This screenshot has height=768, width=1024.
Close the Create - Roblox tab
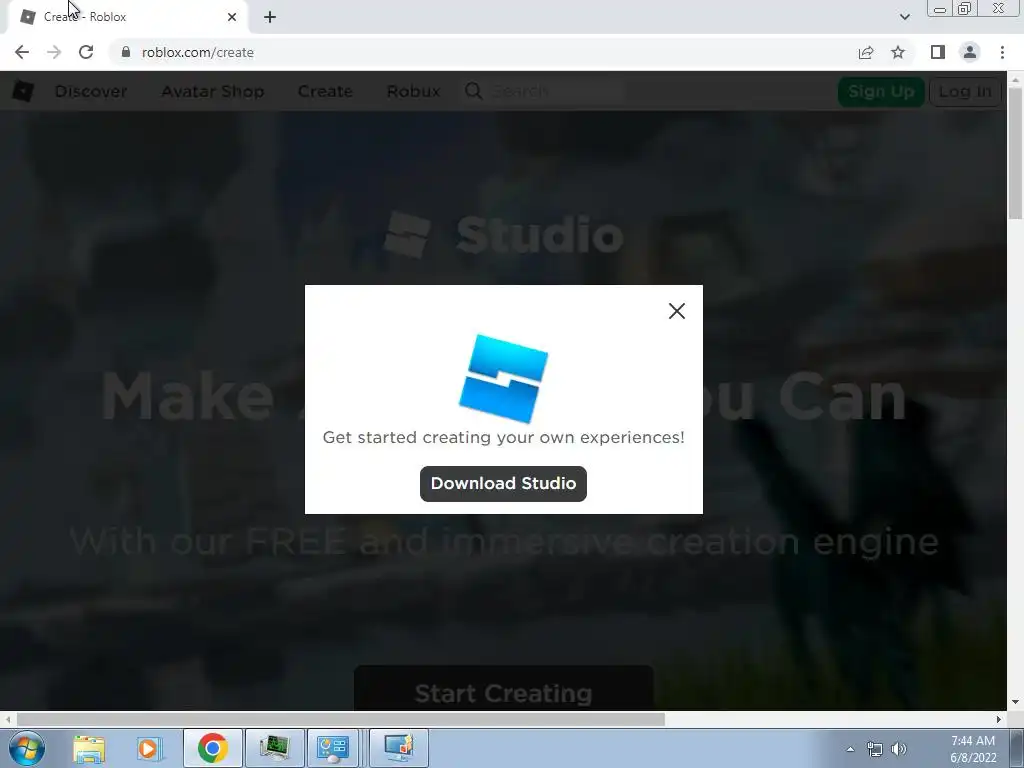coord(232,17)
